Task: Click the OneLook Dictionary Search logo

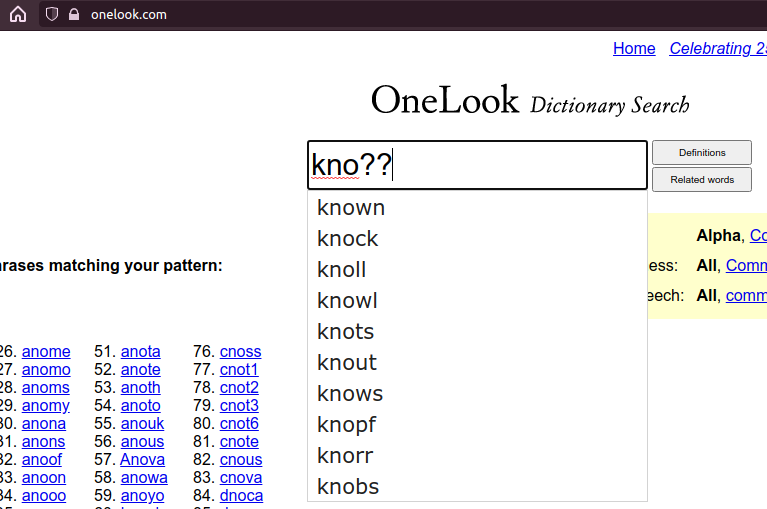Action: tap(530, 100)
